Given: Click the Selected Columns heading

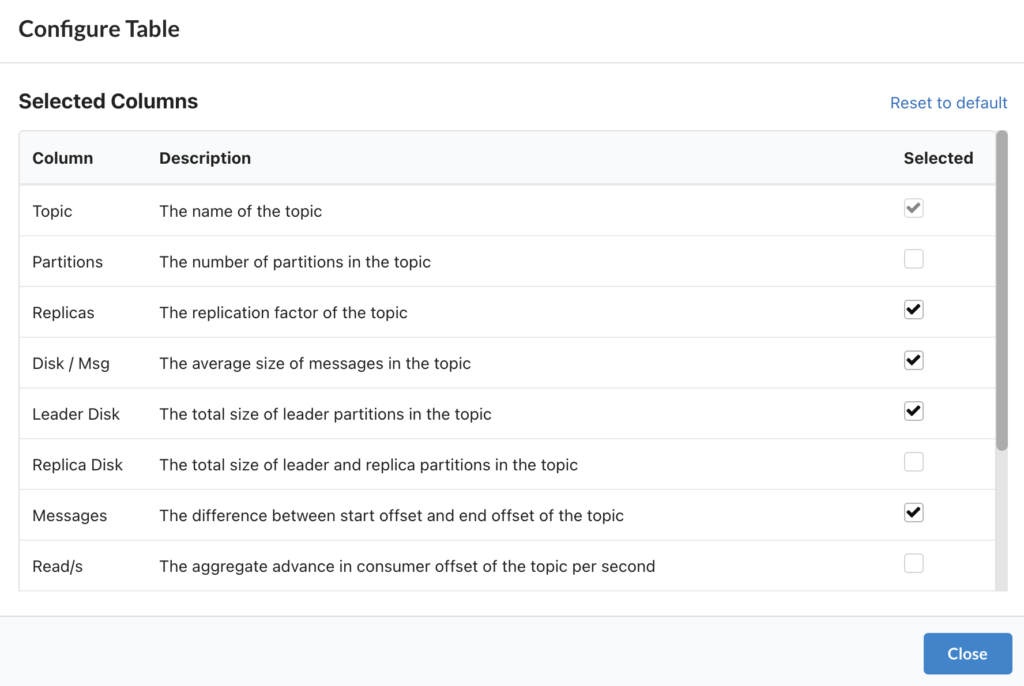Looking at the screenshot, I should pyautogui.click(x=108, y=101).
